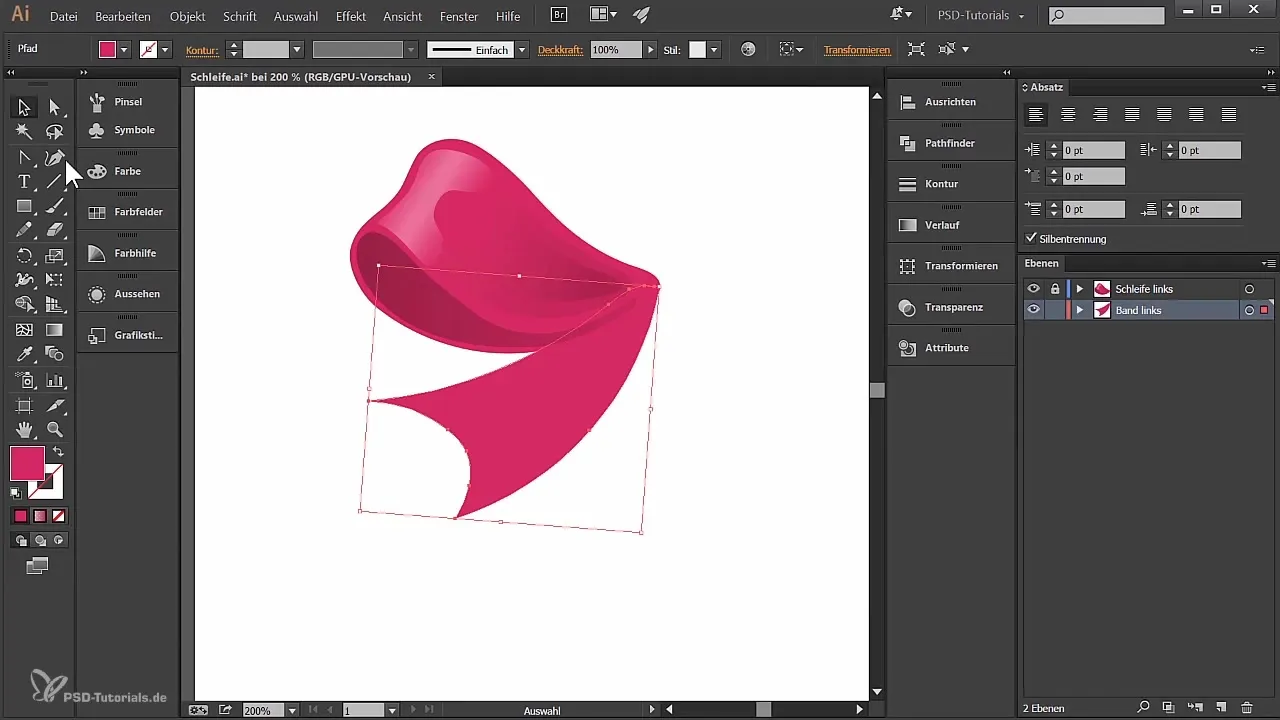Viewport: 1280px width, 720px height.
Task: Swap fill and stroke colors
Action: pos(58,452)
